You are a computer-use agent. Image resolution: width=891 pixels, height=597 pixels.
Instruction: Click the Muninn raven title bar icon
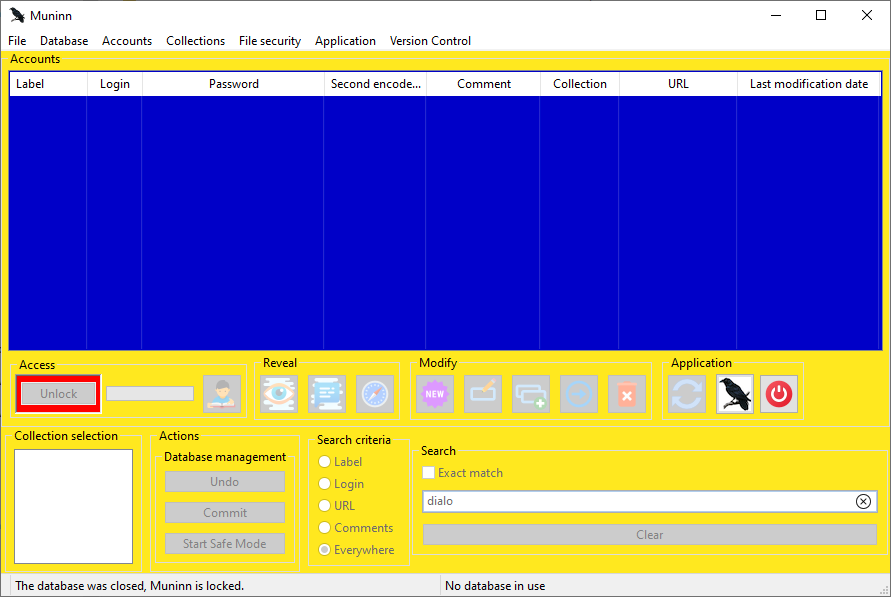coord(17,15)
